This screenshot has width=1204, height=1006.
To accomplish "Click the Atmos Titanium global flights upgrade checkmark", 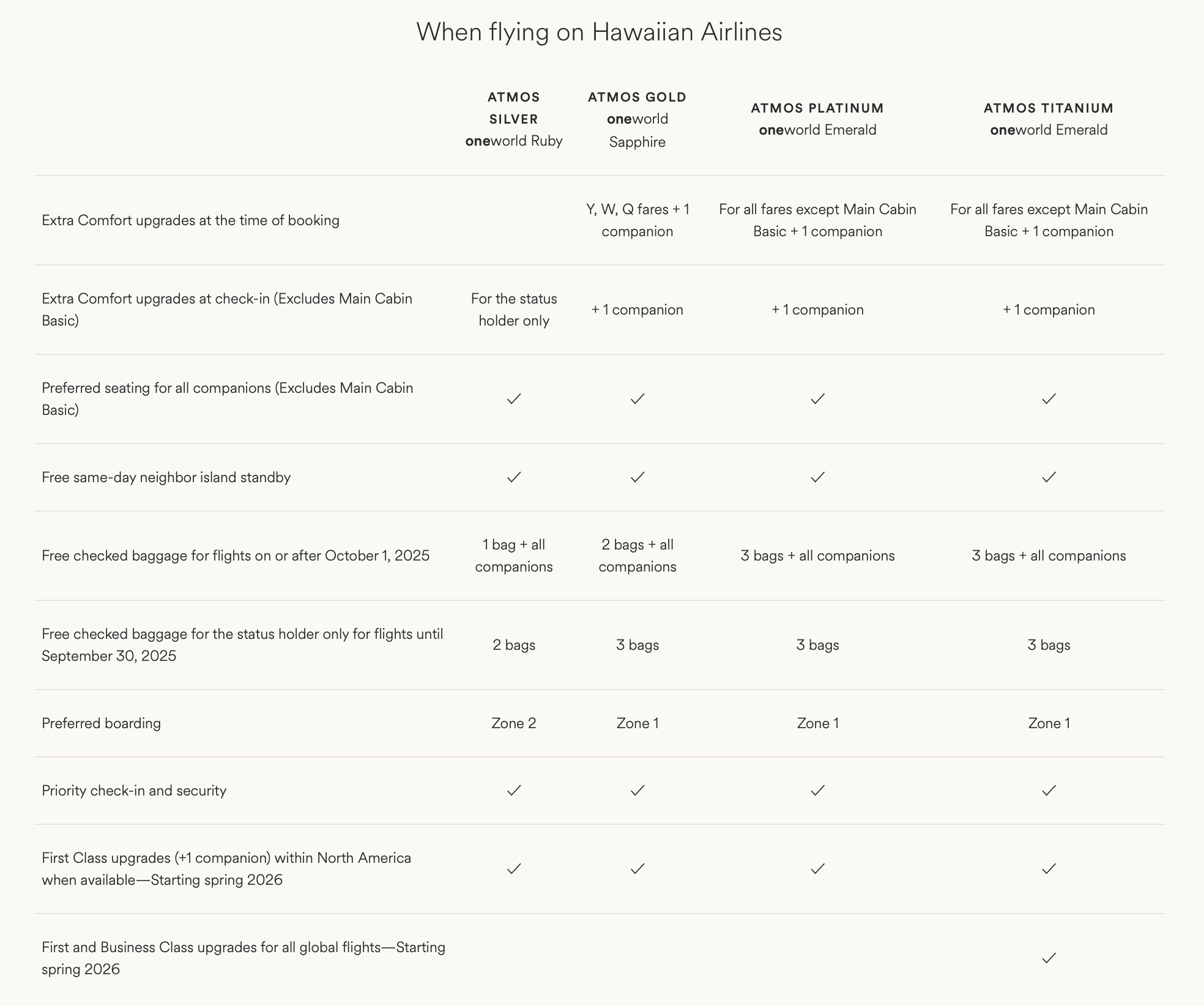I will pyautogui.click(x=1049, y=958).
